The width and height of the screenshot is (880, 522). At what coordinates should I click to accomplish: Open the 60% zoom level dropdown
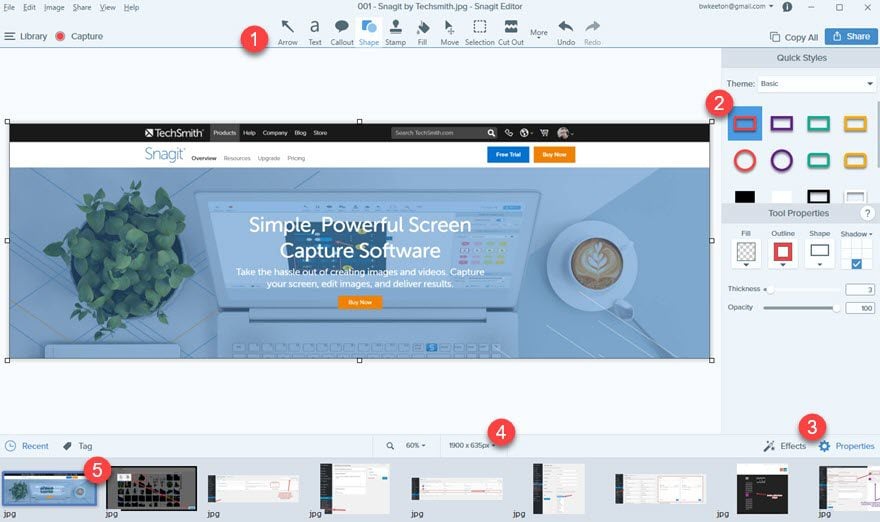[415, 445]
